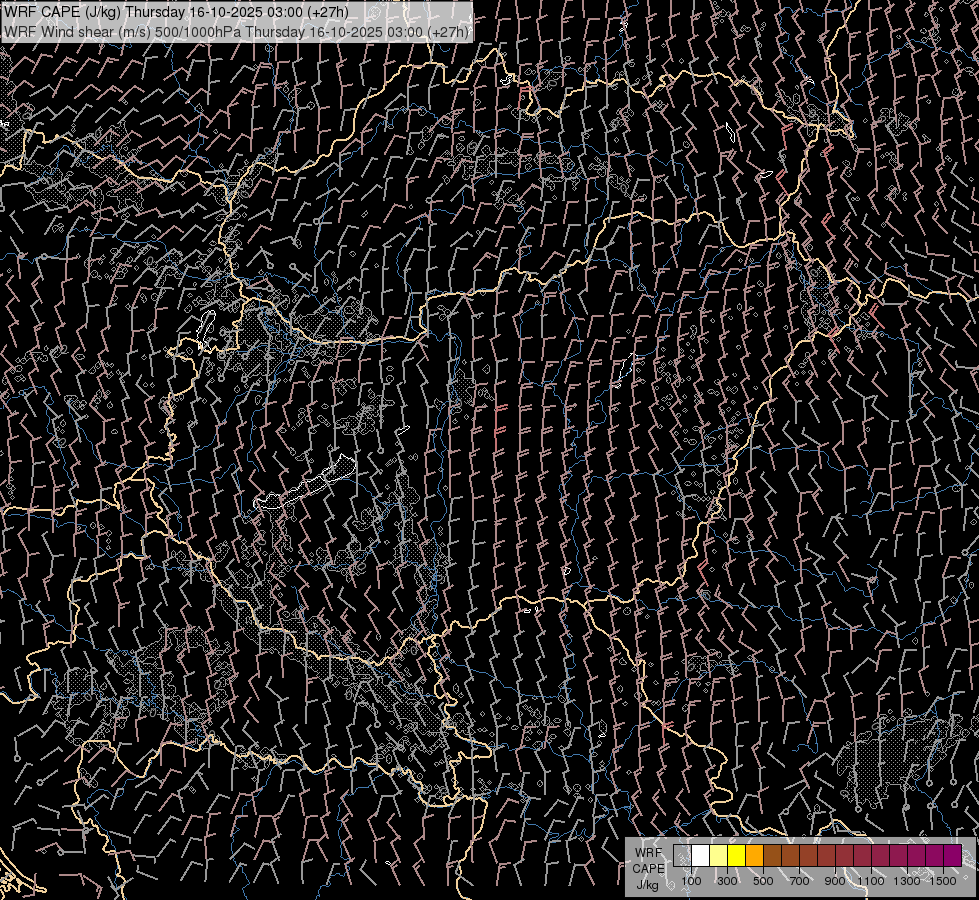Select the WRF Wind shear title line
Screen dimensions: 979x900
pyautogui.click(x=236, y=31)
